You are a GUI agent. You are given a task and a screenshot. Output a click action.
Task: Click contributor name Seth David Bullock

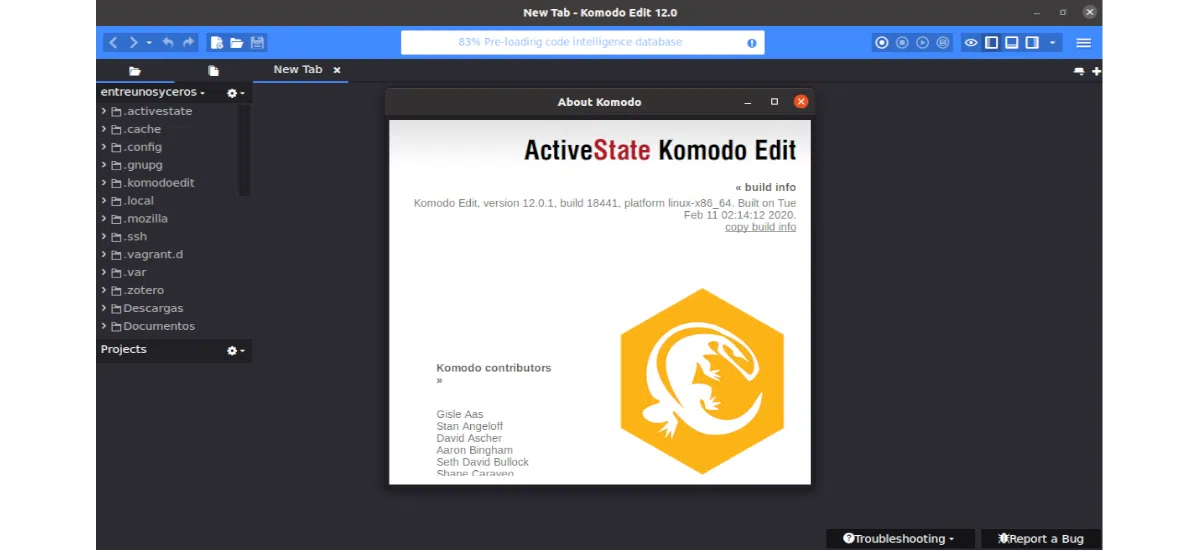coord(482,462)
